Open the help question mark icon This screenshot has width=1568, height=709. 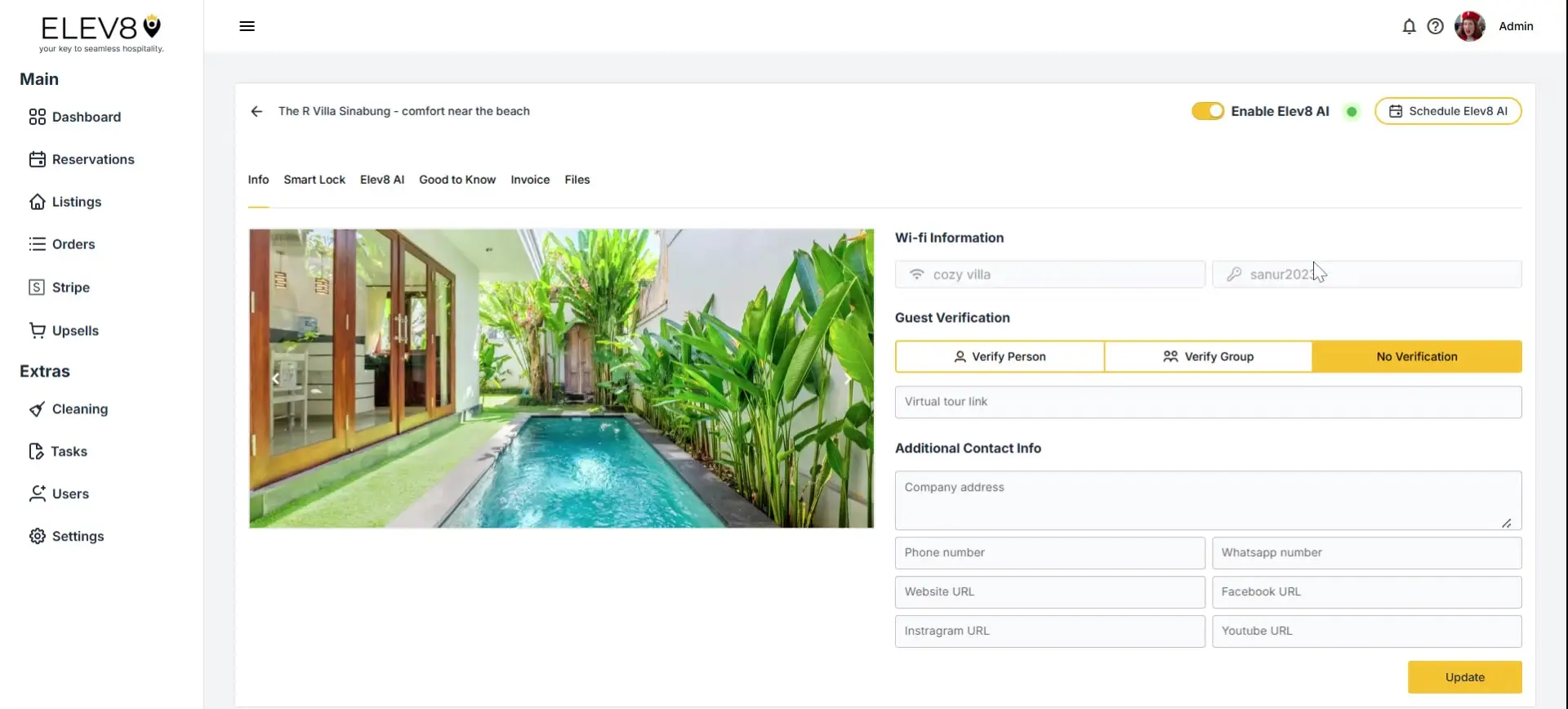[x=1435, y=26]
